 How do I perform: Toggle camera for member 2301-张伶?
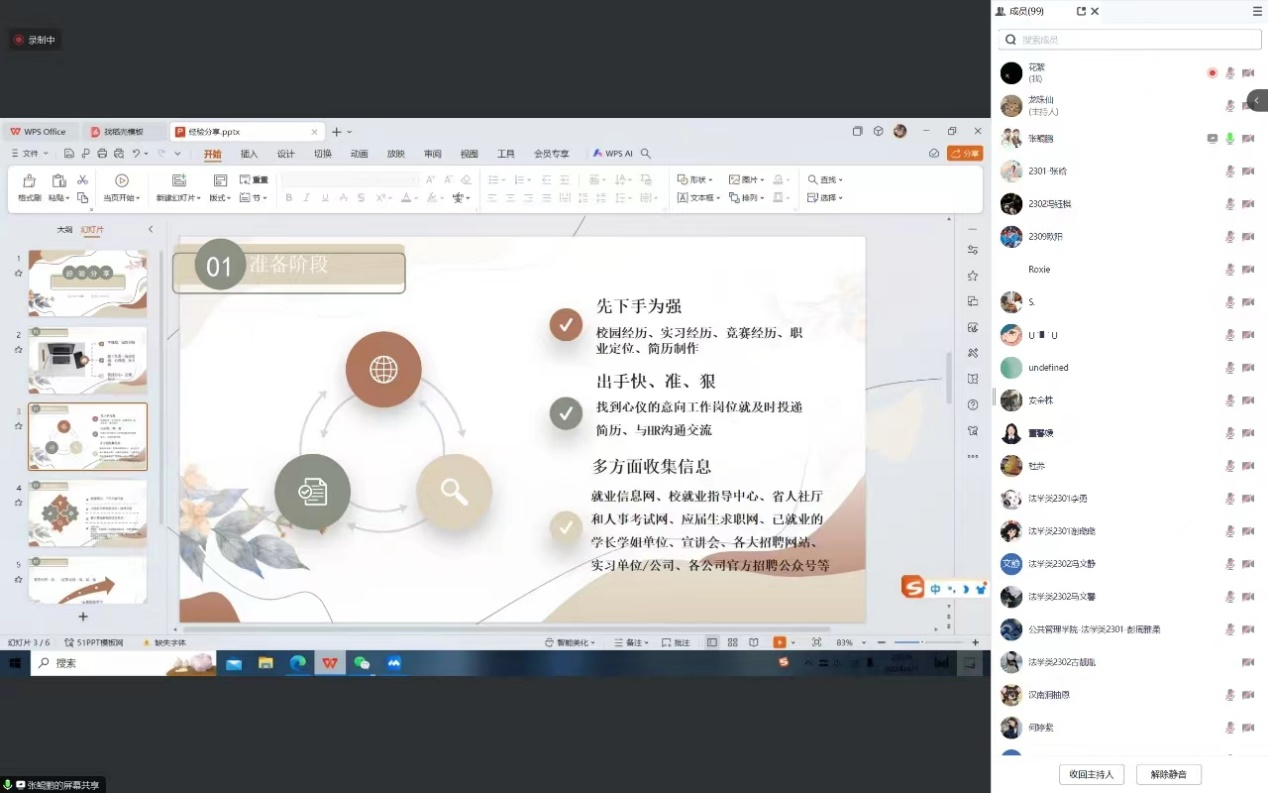pos(1248,171)
